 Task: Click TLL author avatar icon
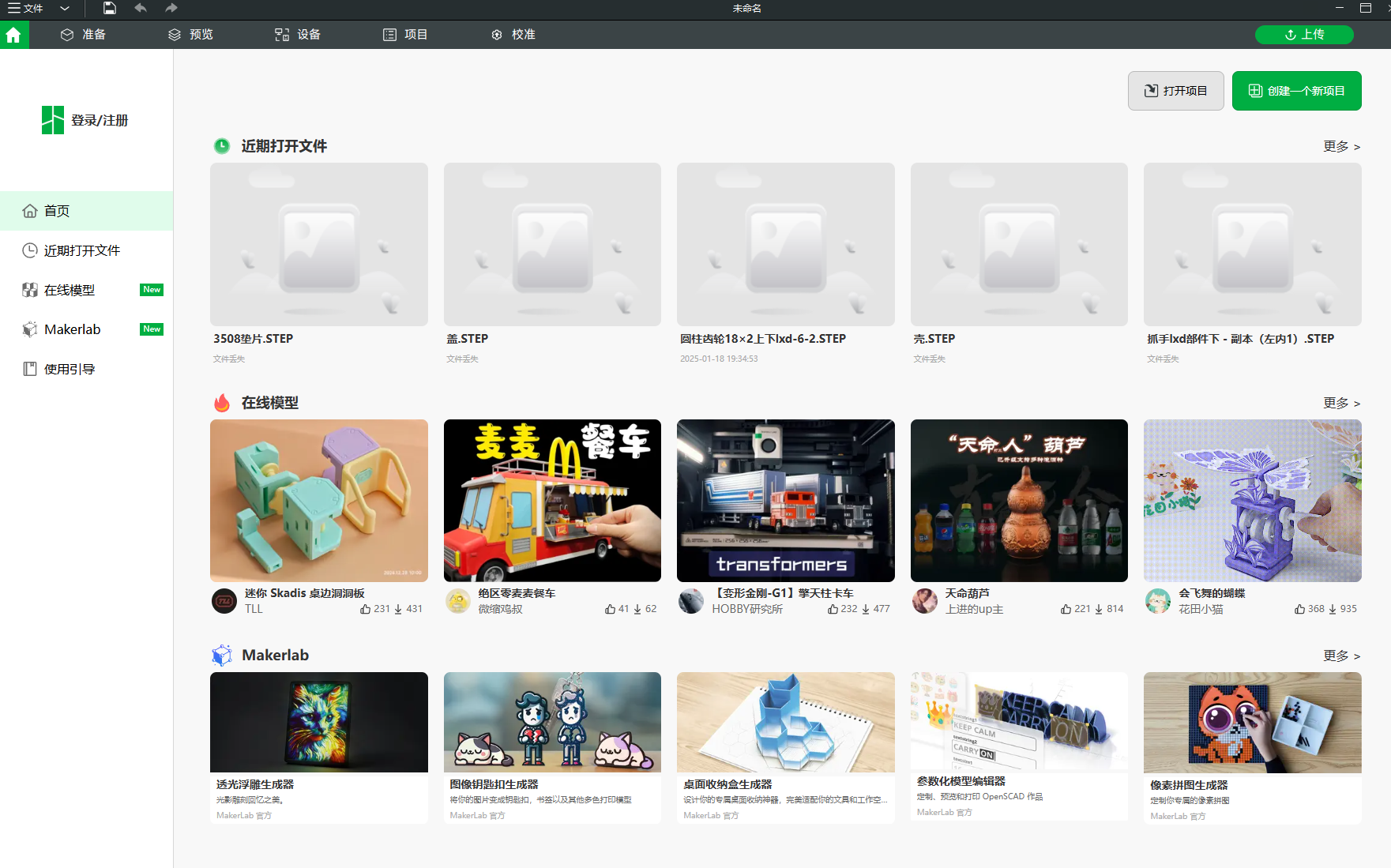point(224,601)
